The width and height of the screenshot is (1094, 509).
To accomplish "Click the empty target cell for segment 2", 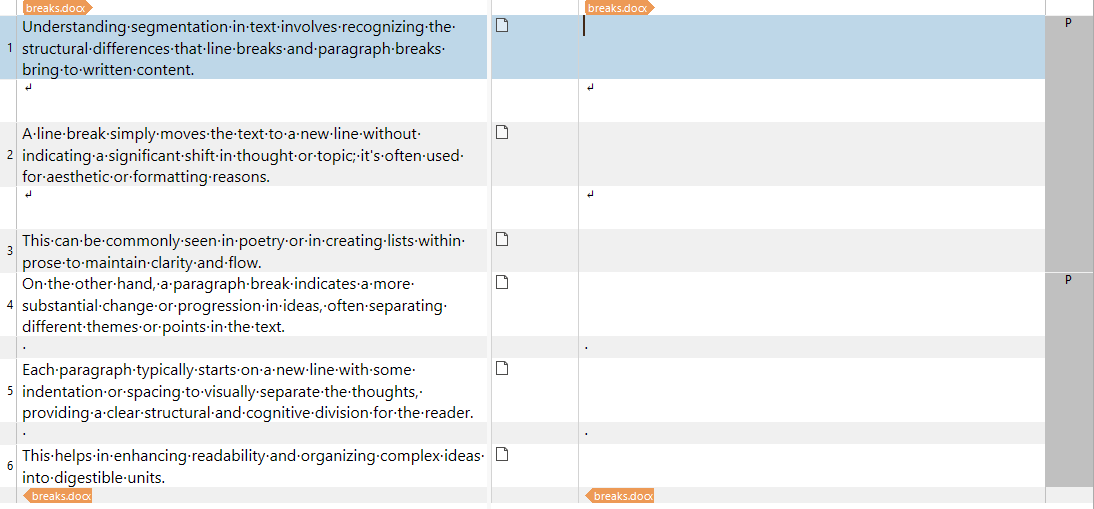I will point(812,155).
